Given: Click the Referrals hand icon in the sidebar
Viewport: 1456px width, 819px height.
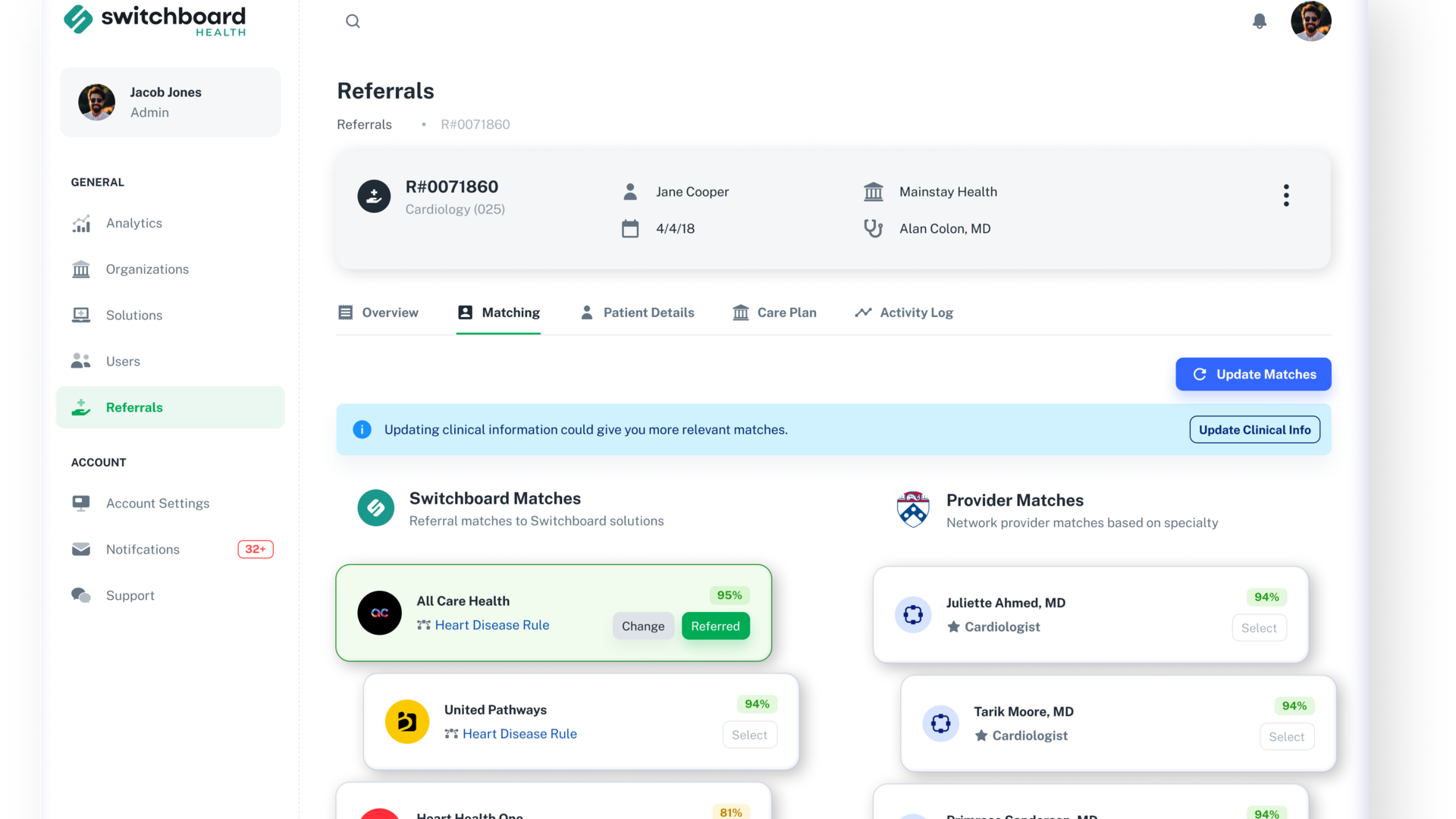Looking at the screenshot, I should click(81, 407).
